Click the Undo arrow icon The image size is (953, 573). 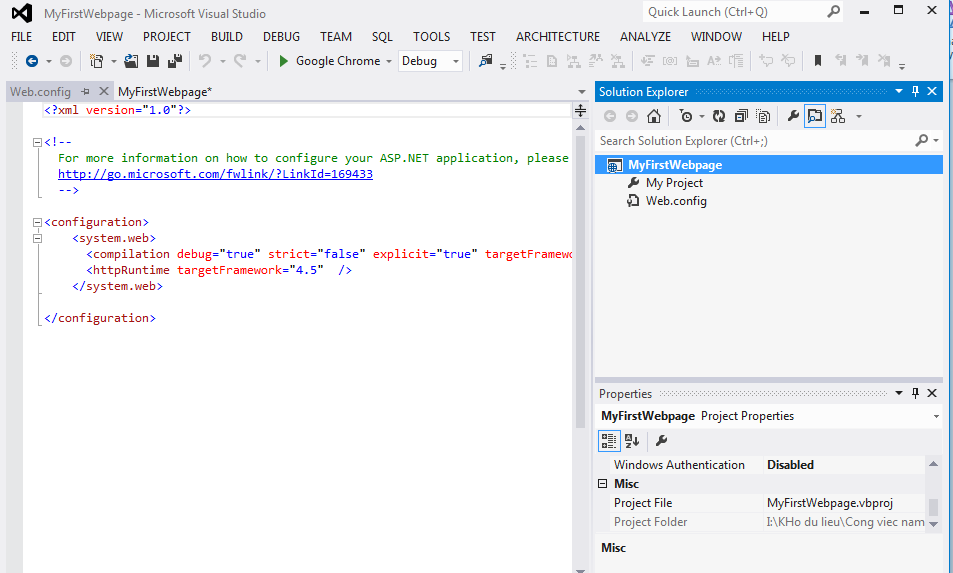coord(205,61)
